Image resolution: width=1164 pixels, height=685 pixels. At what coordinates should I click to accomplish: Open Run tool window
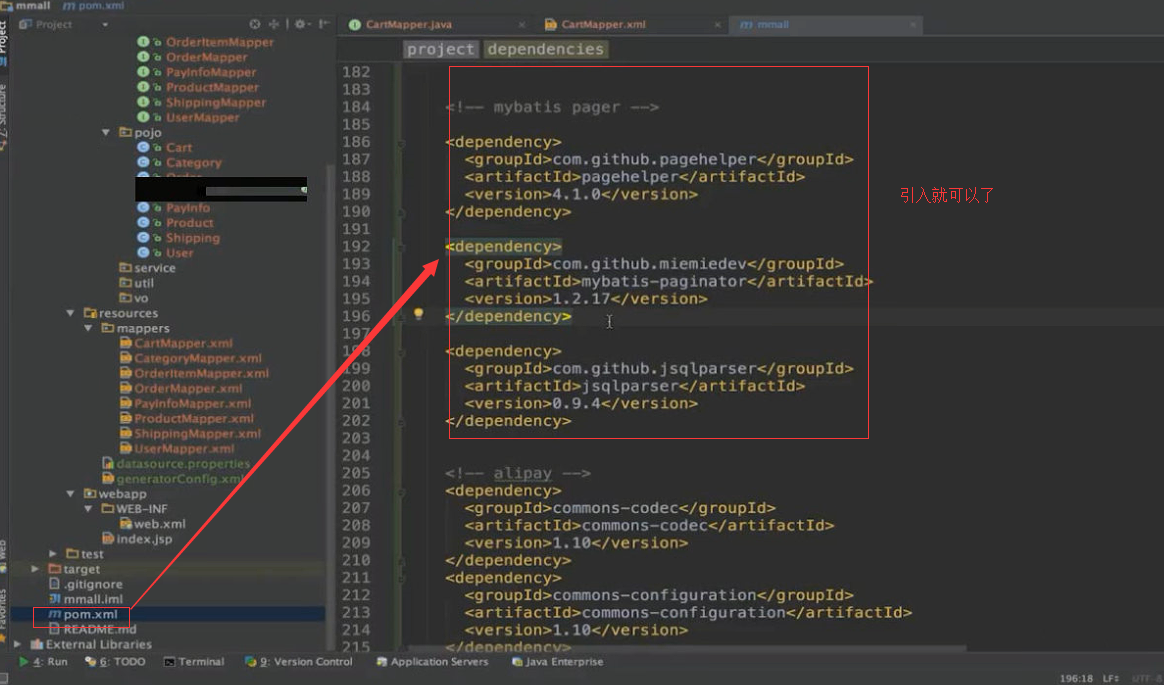pyautogui.click(x=43, y=661)
